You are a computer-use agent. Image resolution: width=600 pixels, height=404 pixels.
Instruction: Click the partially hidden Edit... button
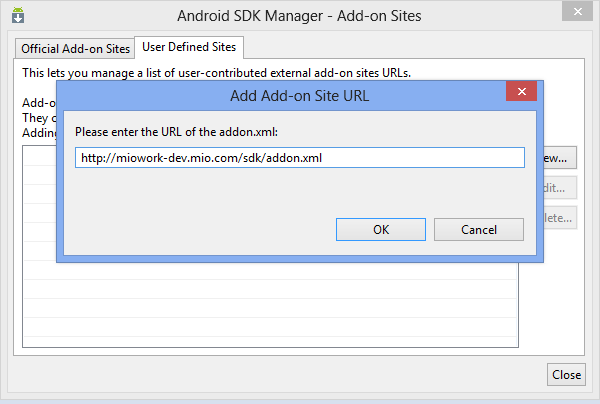[x=560, y=188]
